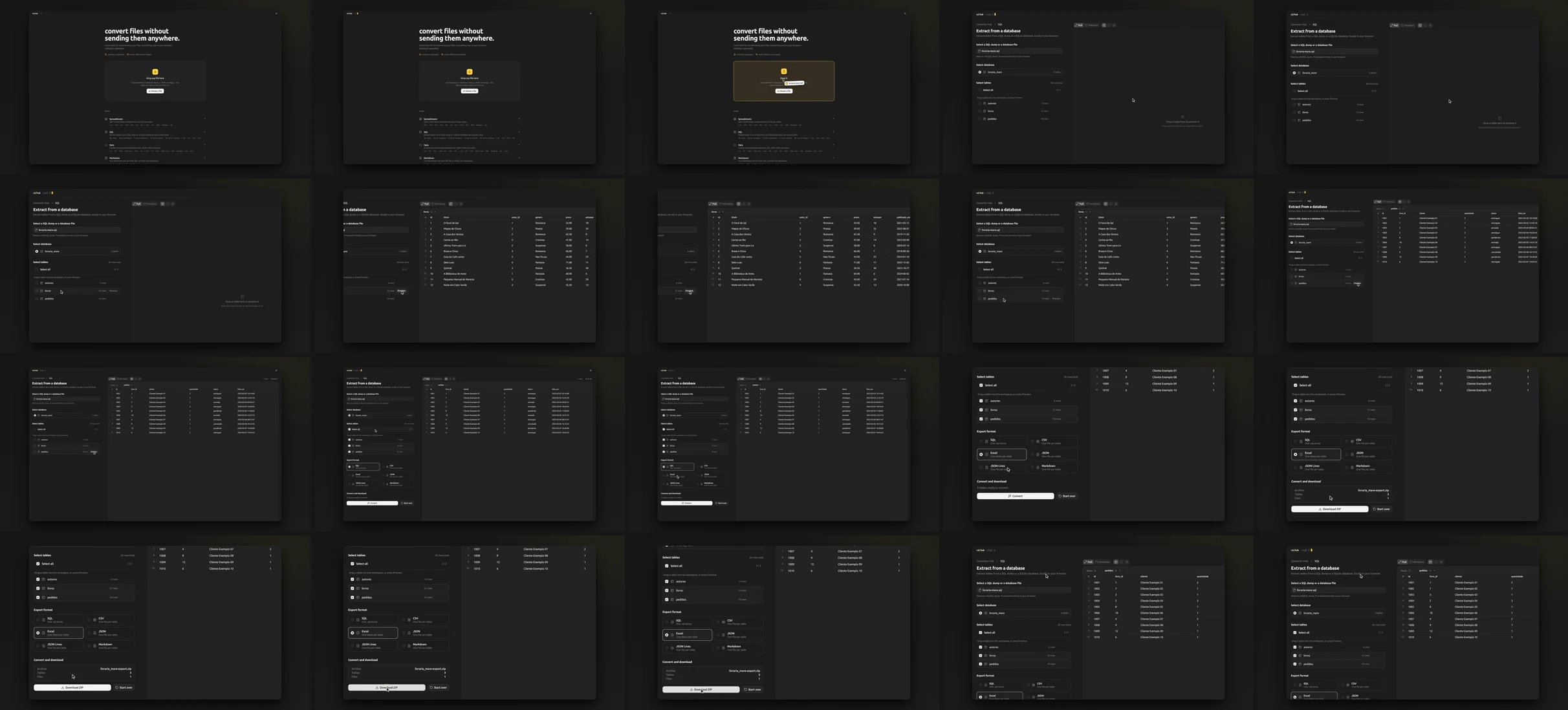
Task: Click 'Download ZIP' in bottom-left frame
Action: click(72, 687)
